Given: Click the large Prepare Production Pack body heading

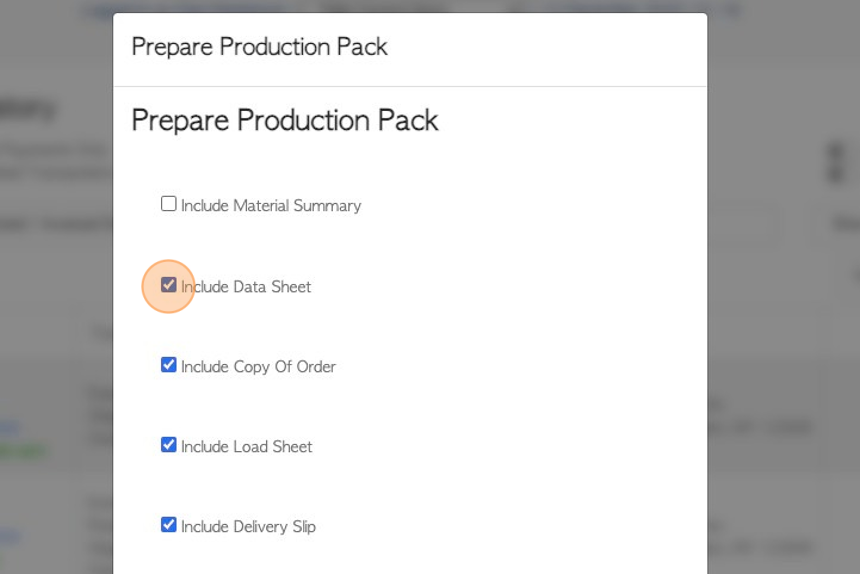Looking at the screenshot, I should 285,120.
